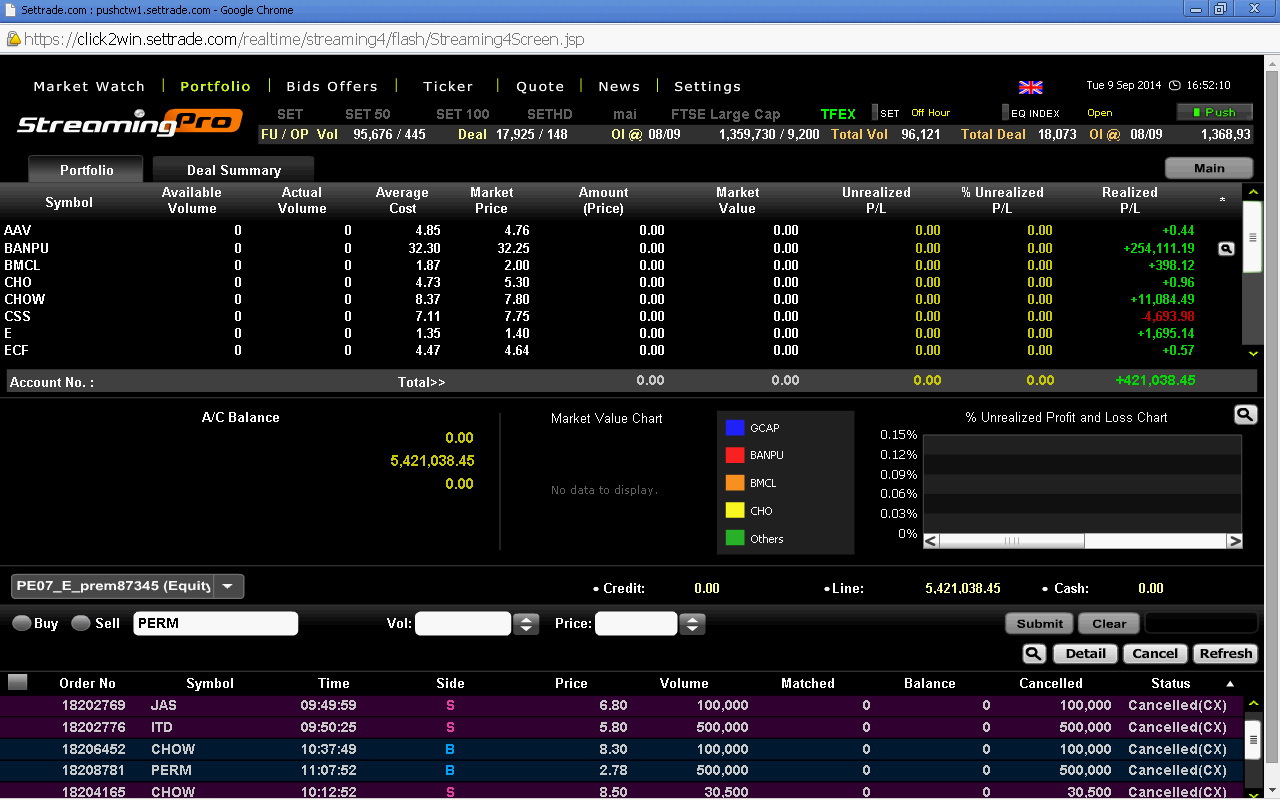Click the green Others legend swatch
The image size is (1280, 800).
tap(735, 538)
